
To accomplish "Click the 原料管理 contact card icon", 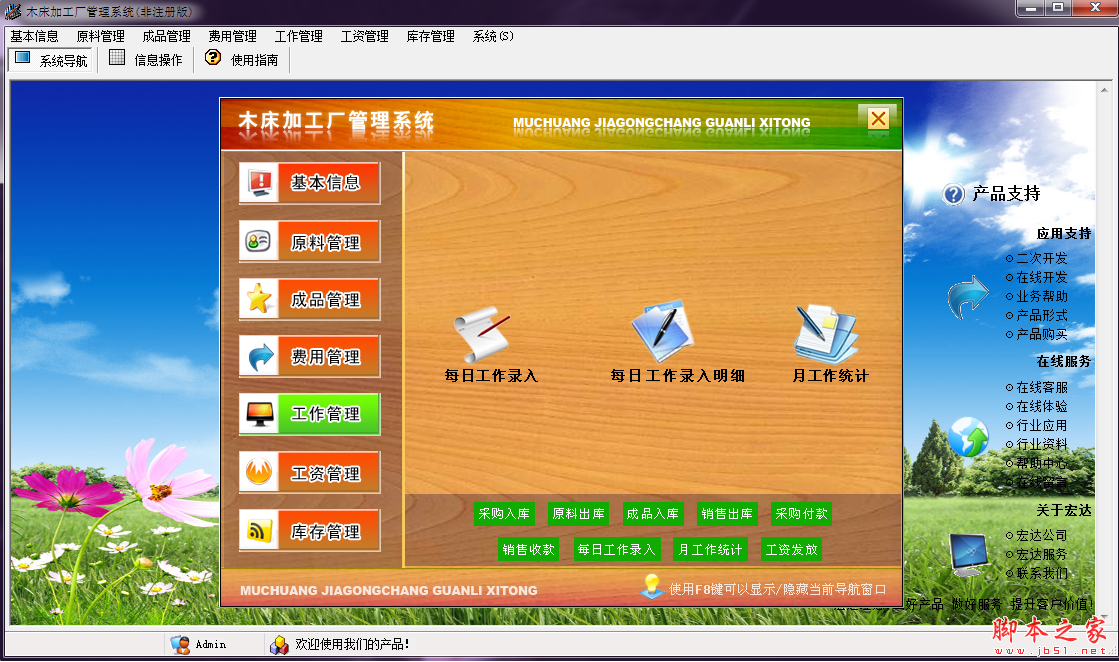I will [x=259, y=242].
